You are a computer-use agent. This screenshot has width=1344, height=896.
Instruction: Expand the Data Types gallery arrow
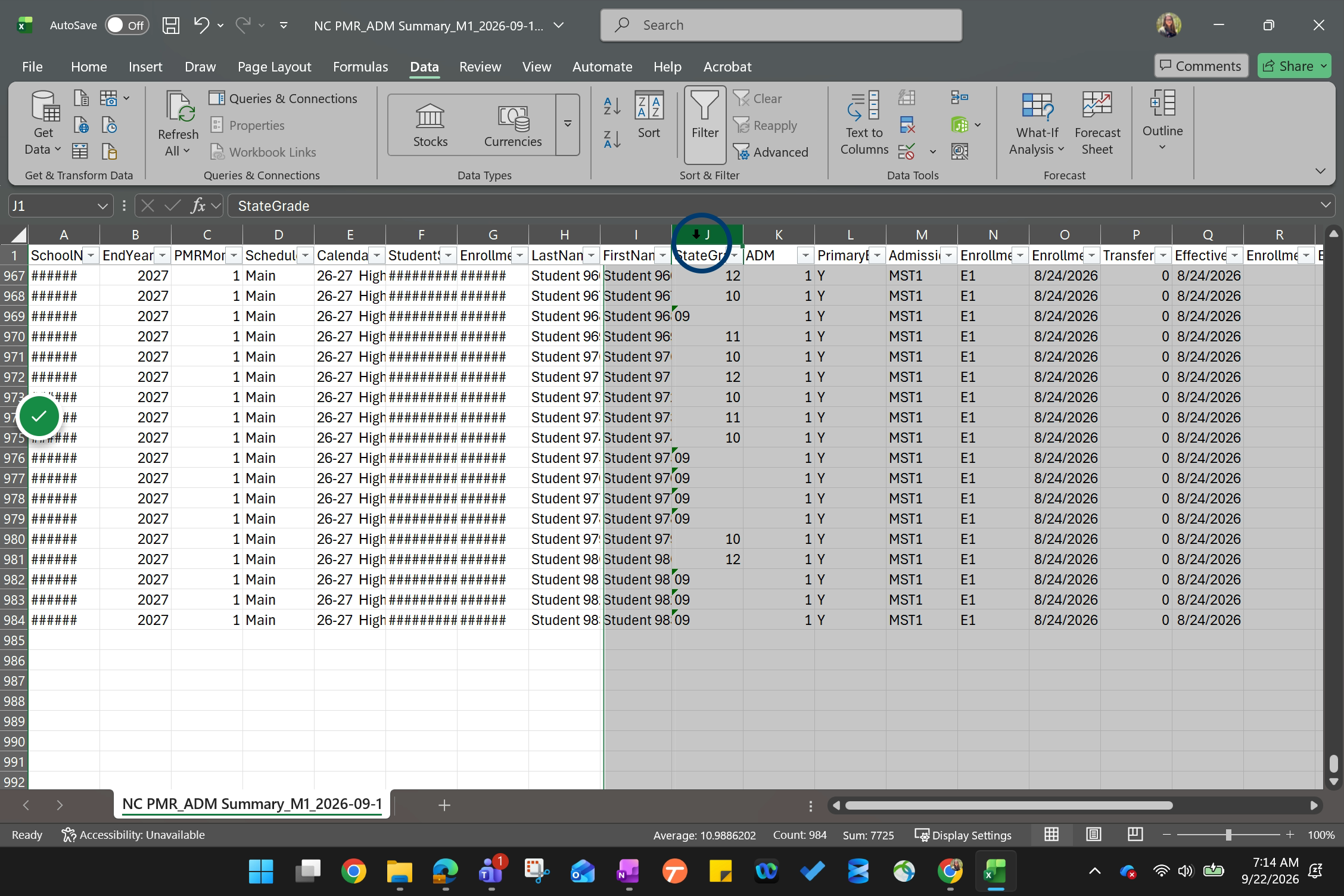pos(568,125)
